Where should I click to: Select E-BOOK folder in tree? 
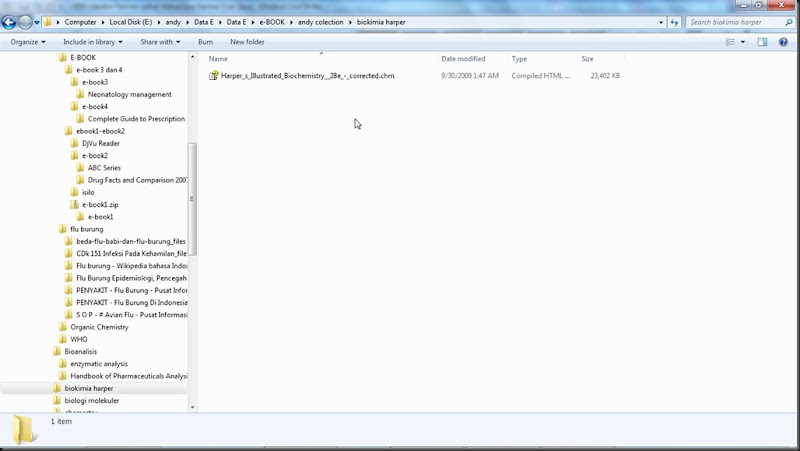[x=83, y=58]
